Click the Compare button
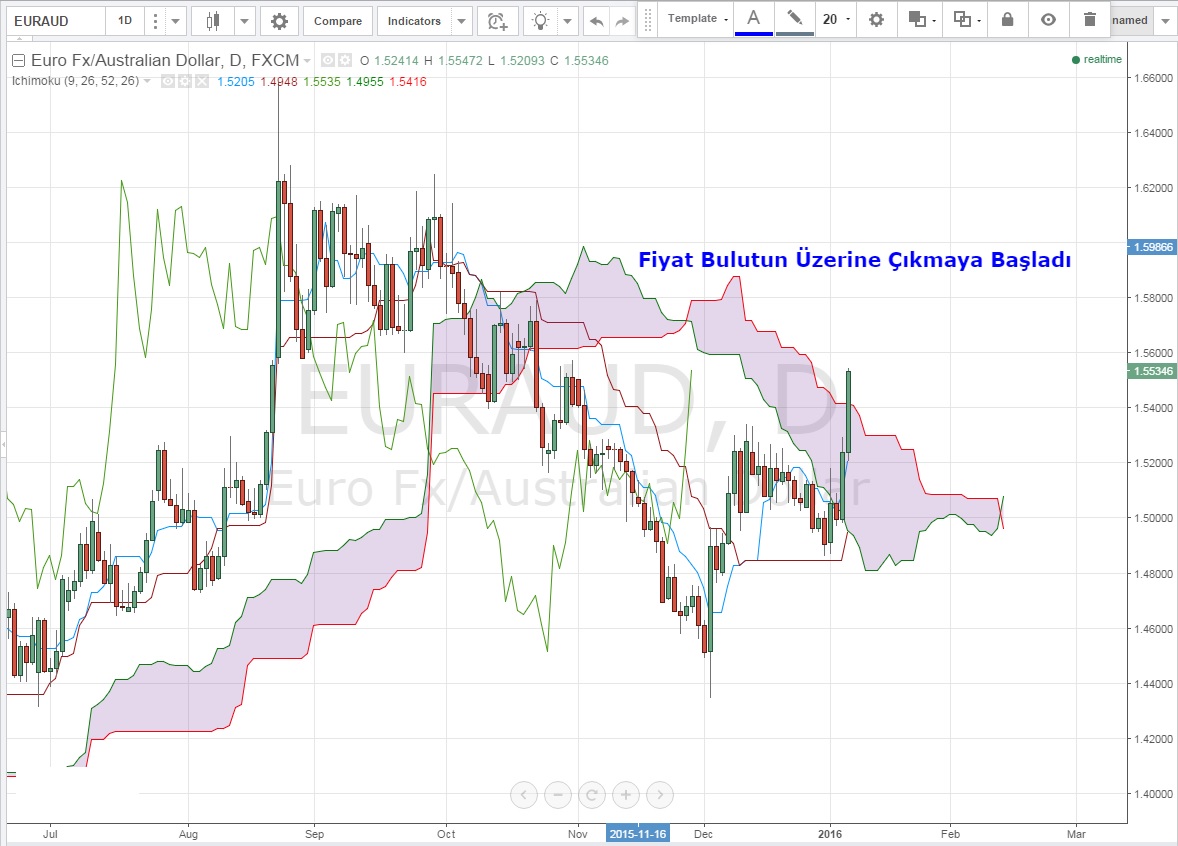The image size is (1178, 846). click(338, 21)
